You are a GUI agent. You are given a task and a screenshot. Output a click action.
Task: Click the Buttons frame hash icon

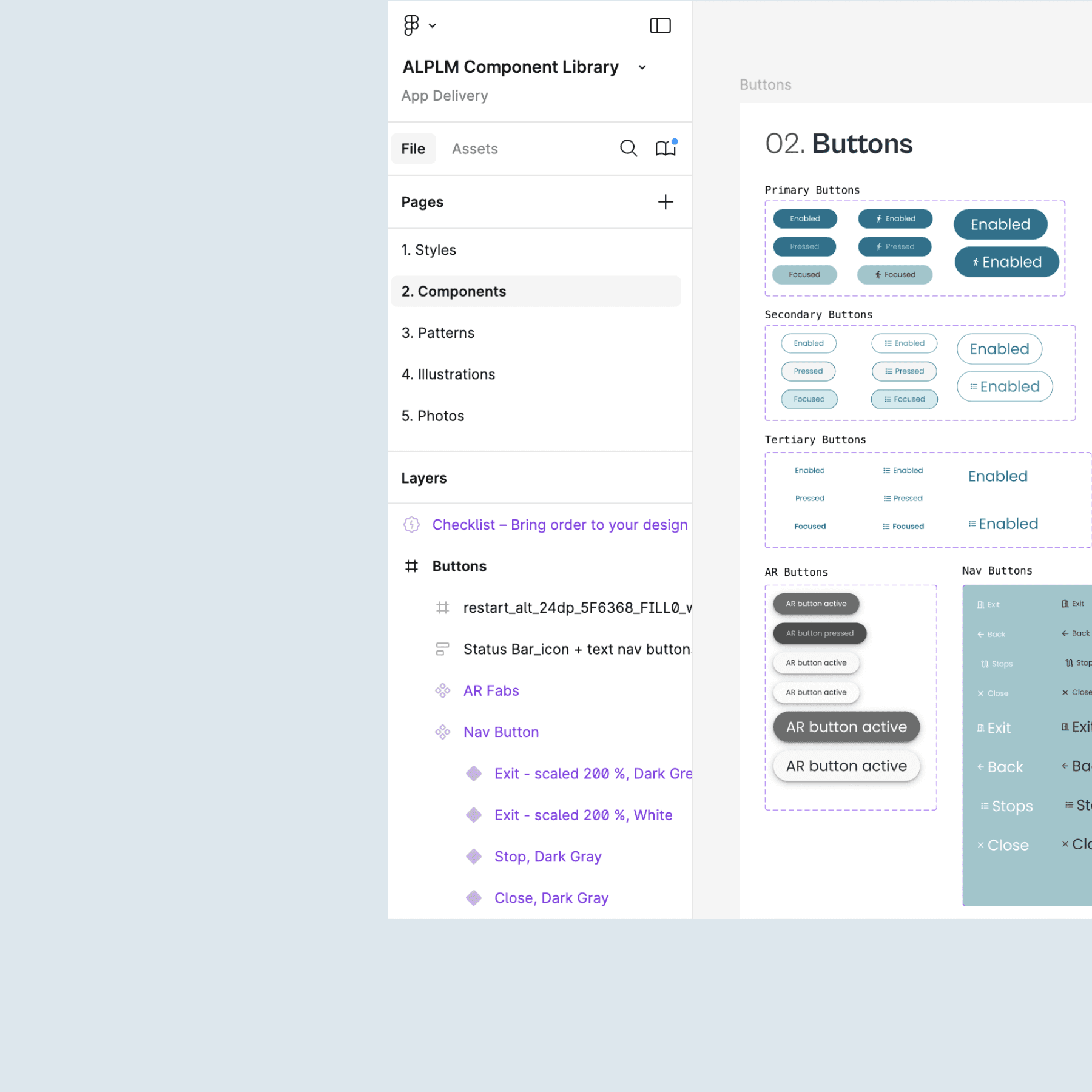pyautogui.click(x=411, y=566)
